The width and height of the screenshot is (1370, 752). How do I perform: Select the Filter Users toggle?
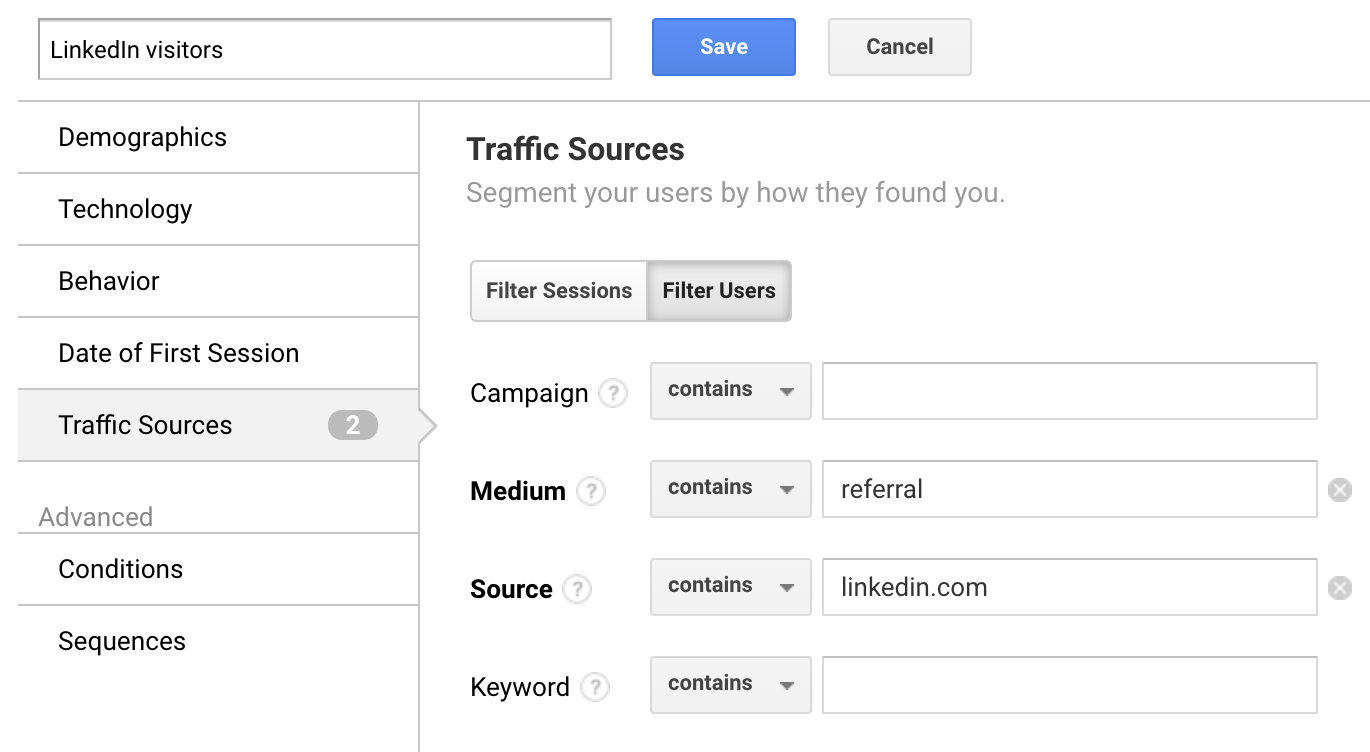[719, 291]
